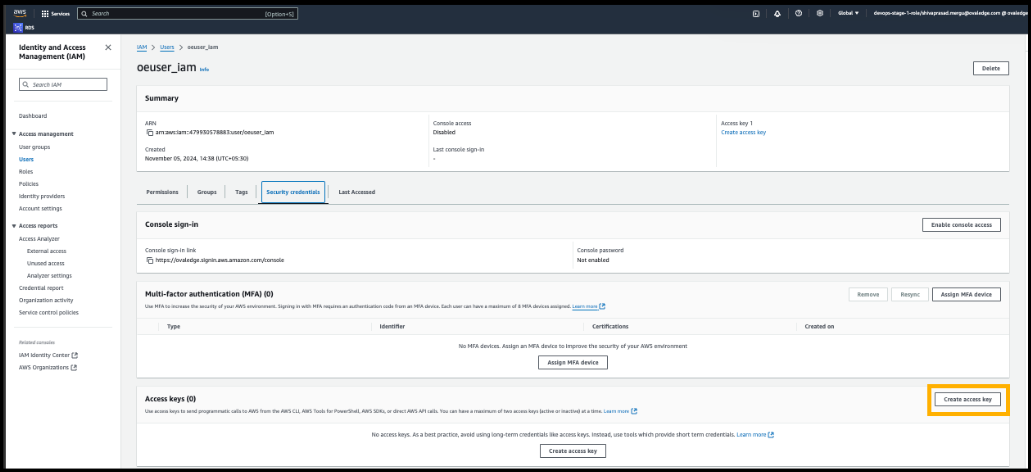Open External access in sidebar
This screenshot has width=1031, height=472.
click(46, 251)
